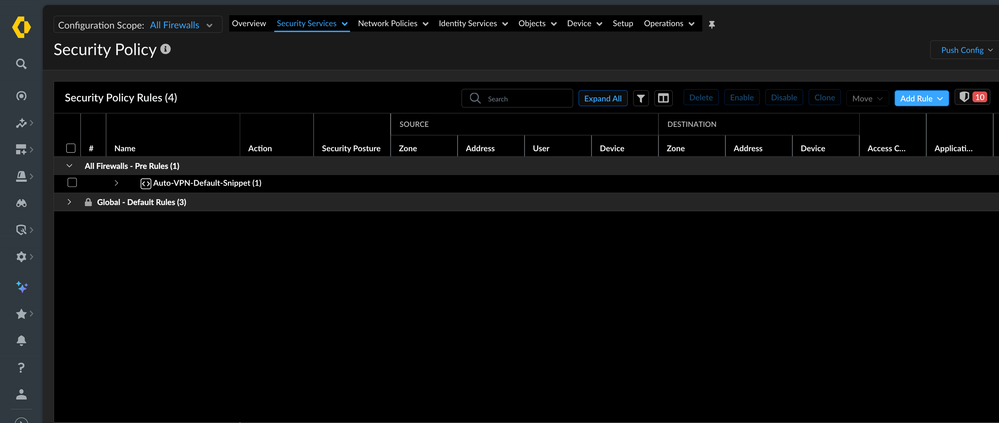Screen dimensions: 999x423
Task: Toggle the select-all checkbox in table header
Action: pyautogui.click(x=71, y=148)
